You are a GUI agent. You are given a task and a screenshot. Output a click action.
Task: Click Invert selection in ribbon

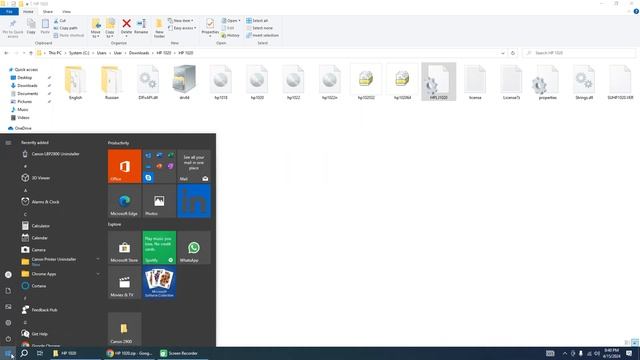pyautogui.click(x=262, y=36)
